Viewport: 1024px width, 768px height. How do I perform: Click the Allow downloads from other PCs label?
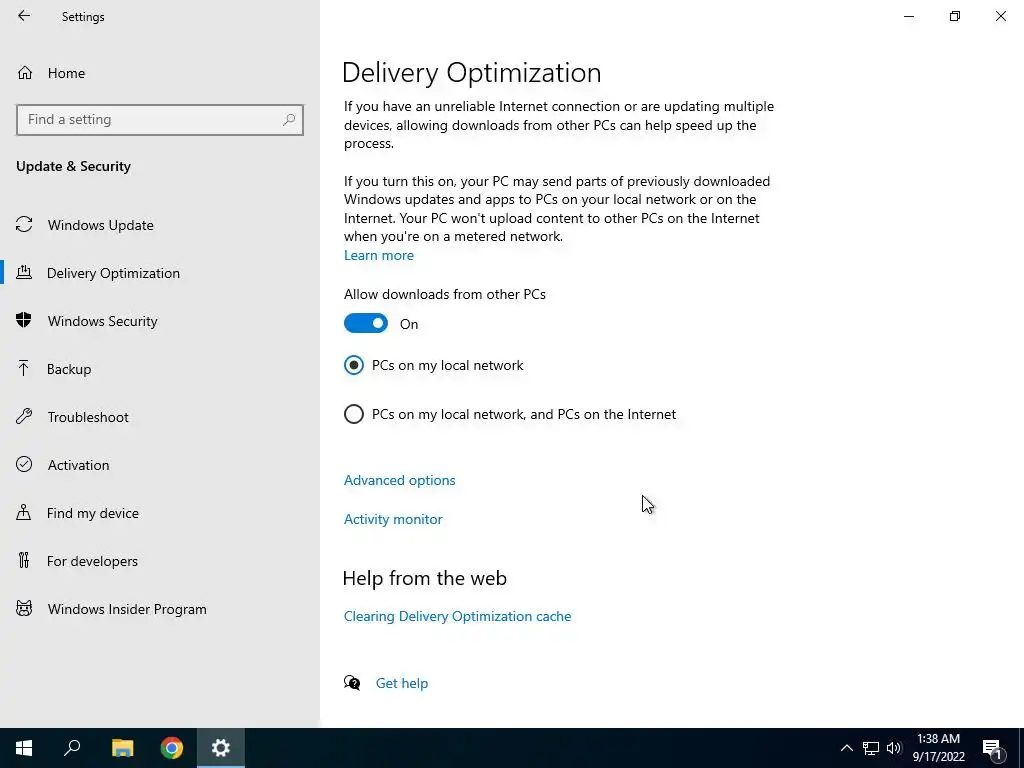445,294
